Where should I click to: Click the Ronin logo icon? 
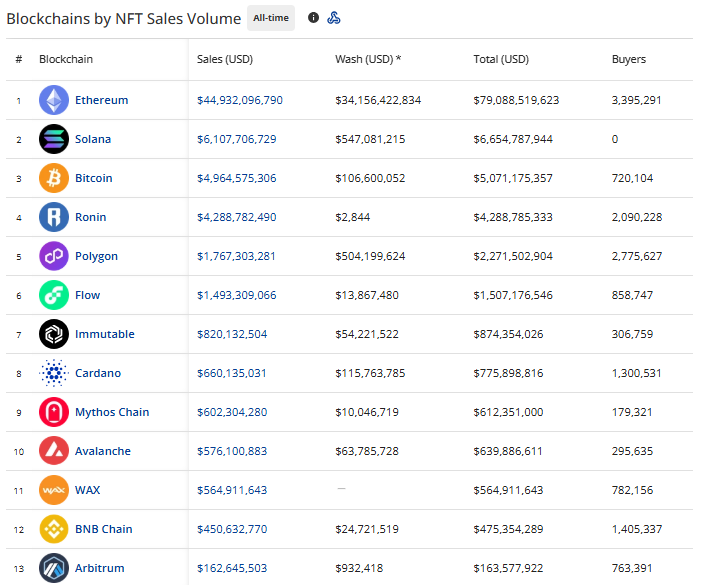tap(54, 217)
